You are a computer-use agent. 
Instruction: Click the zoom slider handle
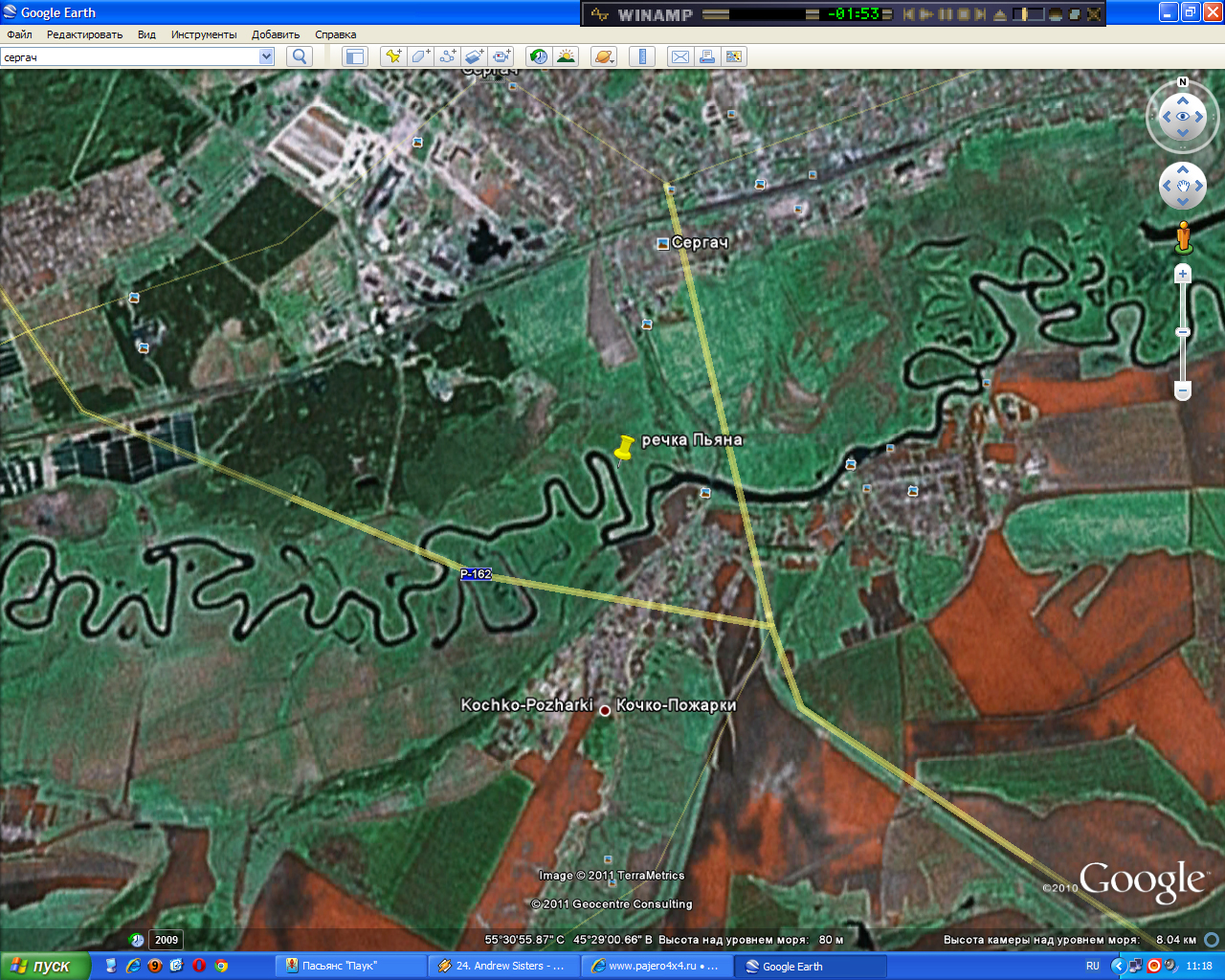pos(1183,332)
